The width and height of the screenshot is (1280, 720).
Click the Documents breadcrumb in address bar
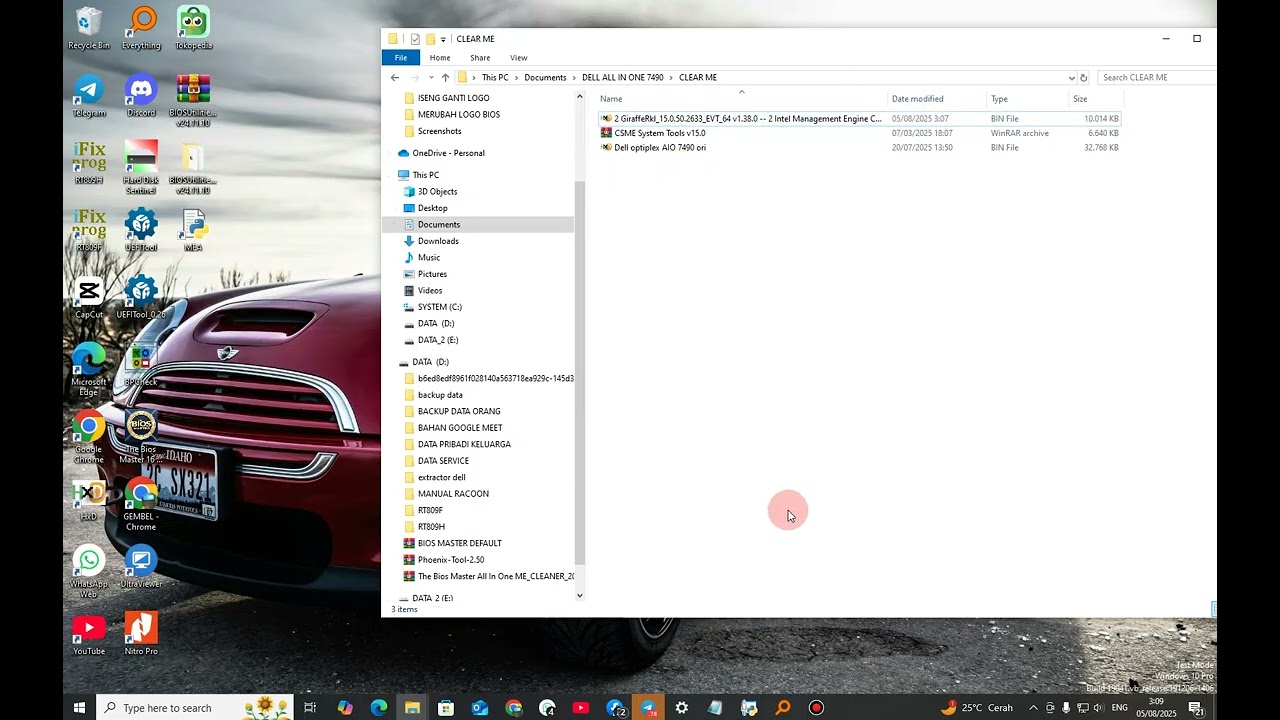[545, 77]
